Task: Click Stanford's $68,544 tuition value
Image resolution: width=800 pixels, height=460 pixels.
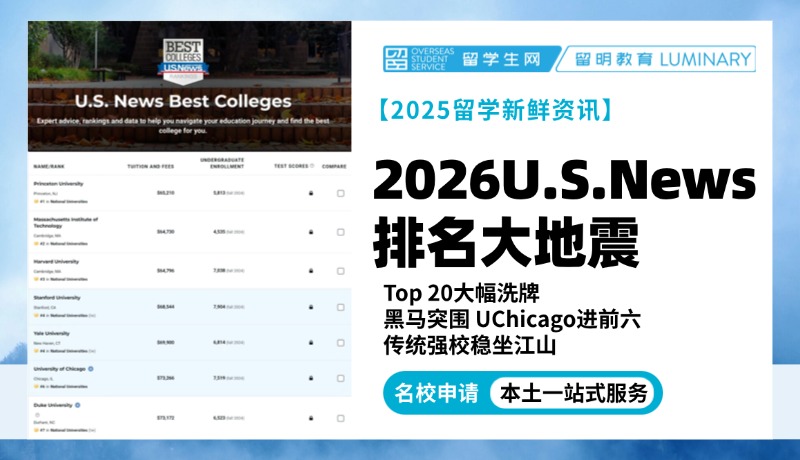Action: [x=165, y=306]
